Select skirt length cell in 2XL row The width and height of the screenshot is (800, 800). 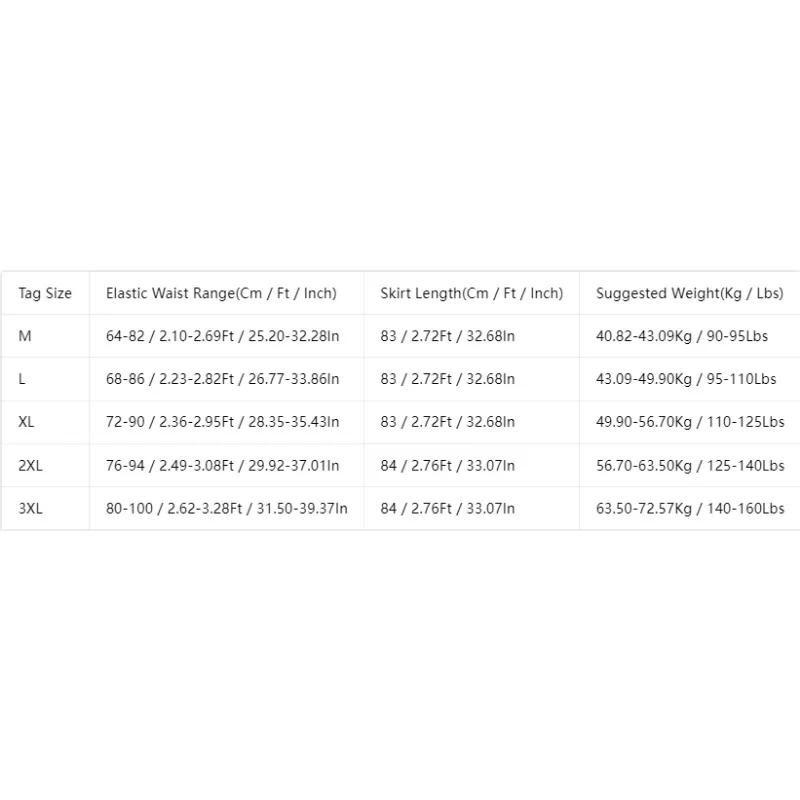[x=471, y=465]
